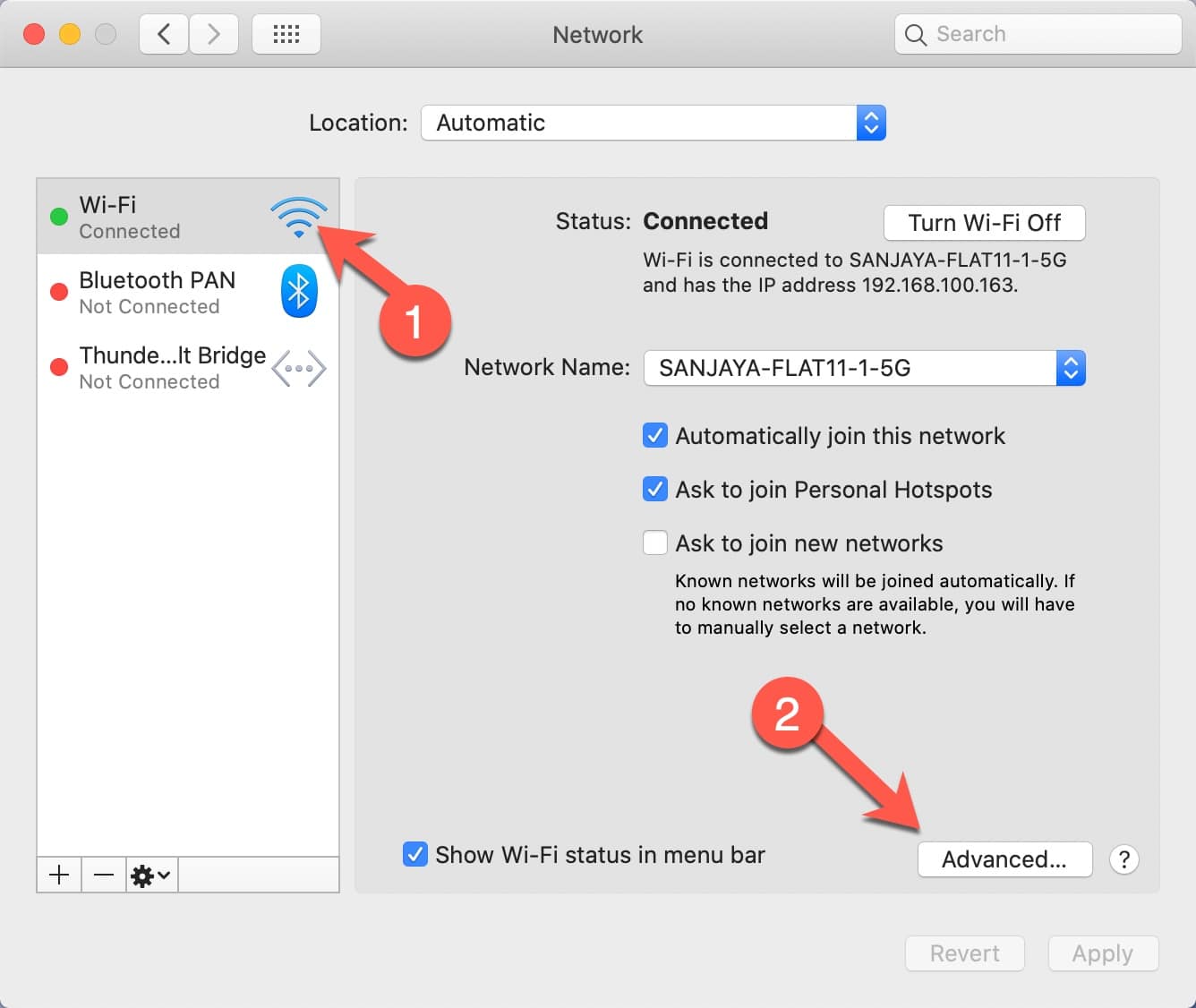Open the help question mark button

click(1123, 859)
